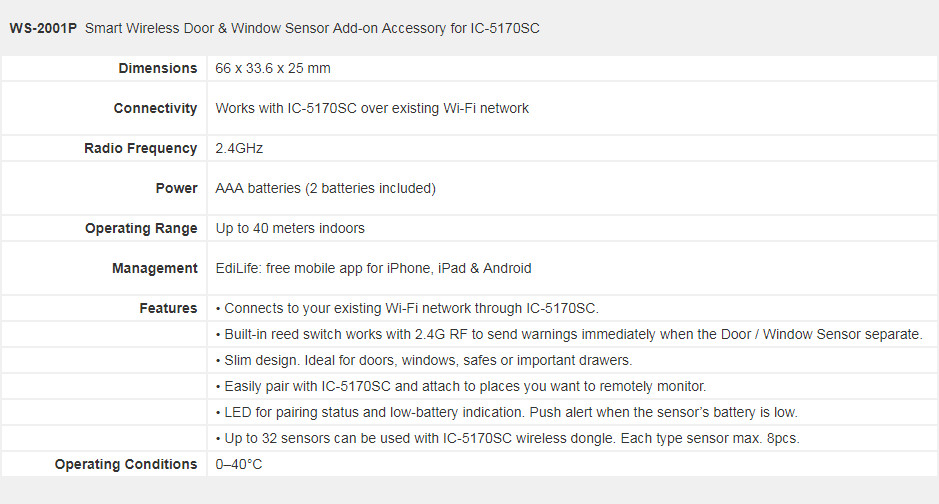The image size is (939, 504).
Task: Click the 66 x 33.6 x 25 mm value
Action: point(272,68)
